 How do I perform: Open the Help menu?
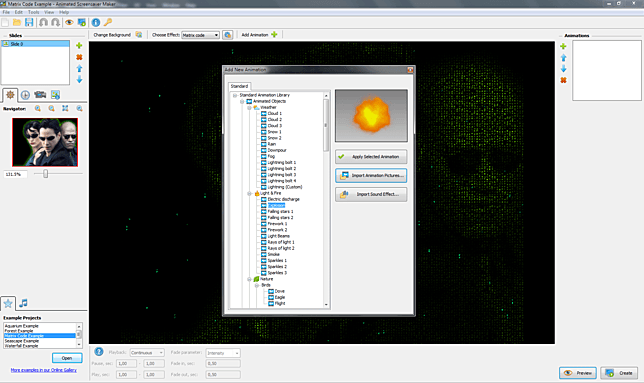(x=64, y=12)
